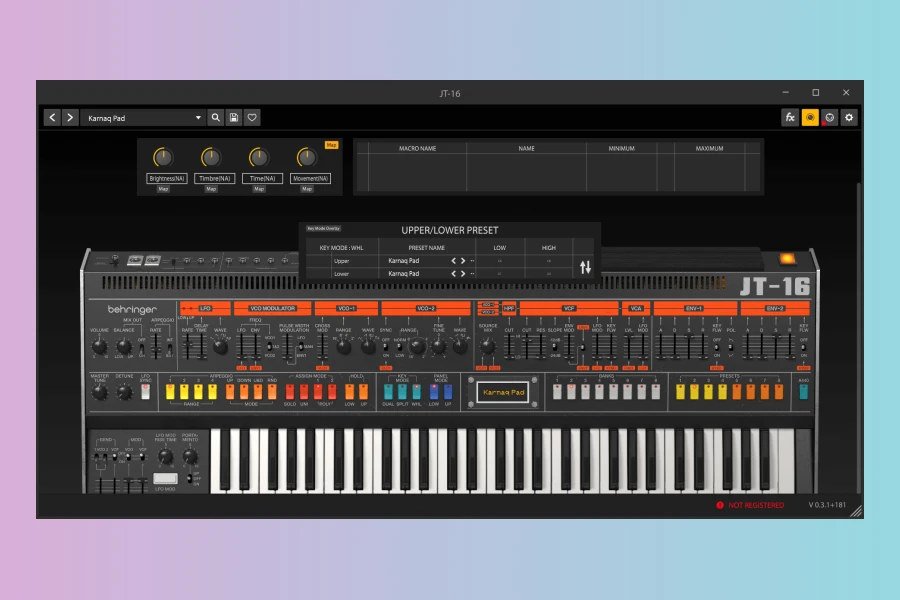Click the SOURCE MIX knob
Image resolution: width=900 pixels, height=600 pixels.
click(487, 346)
